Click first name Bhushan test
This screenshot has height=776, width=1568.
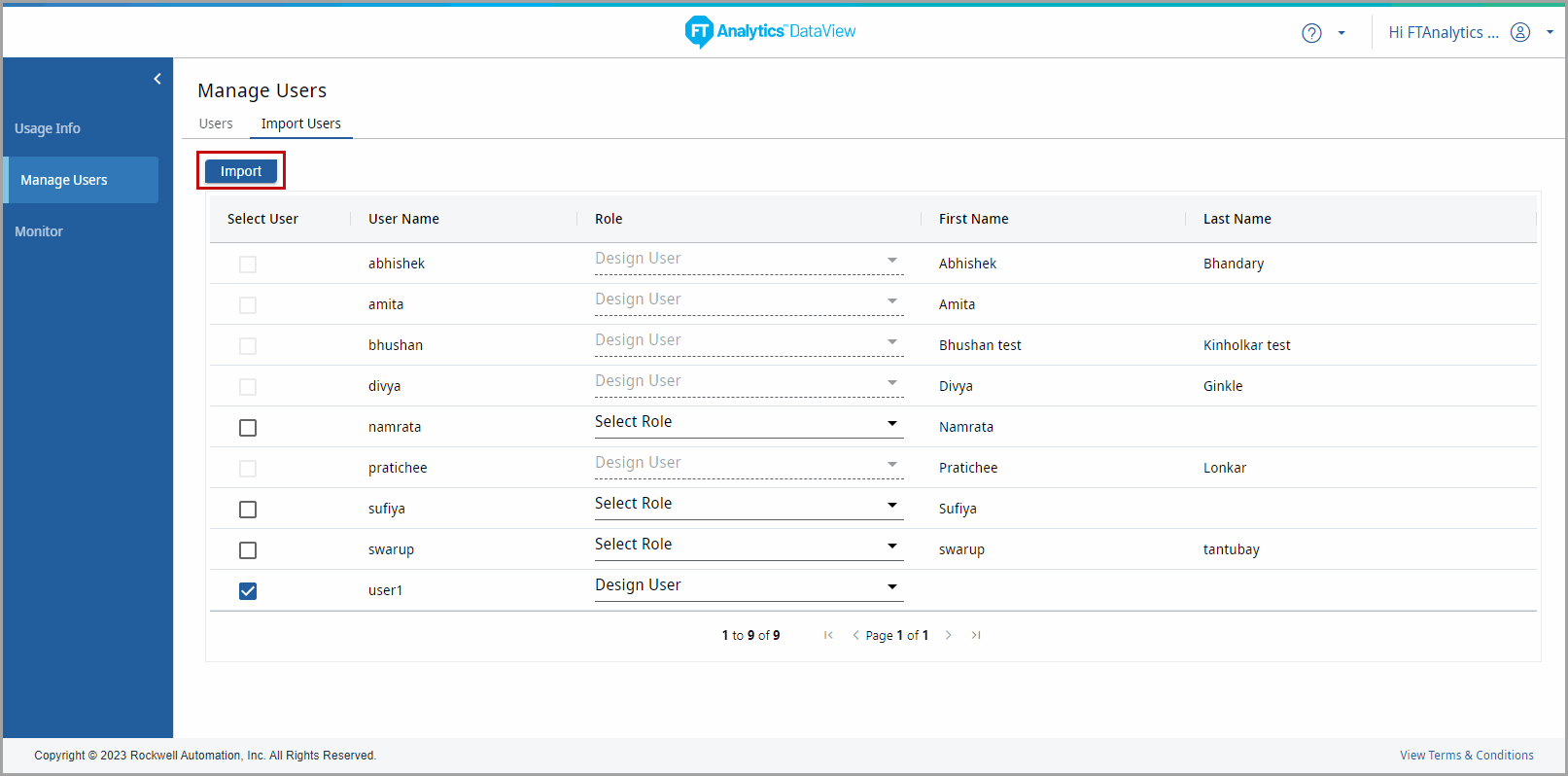(x=980, y=345)
